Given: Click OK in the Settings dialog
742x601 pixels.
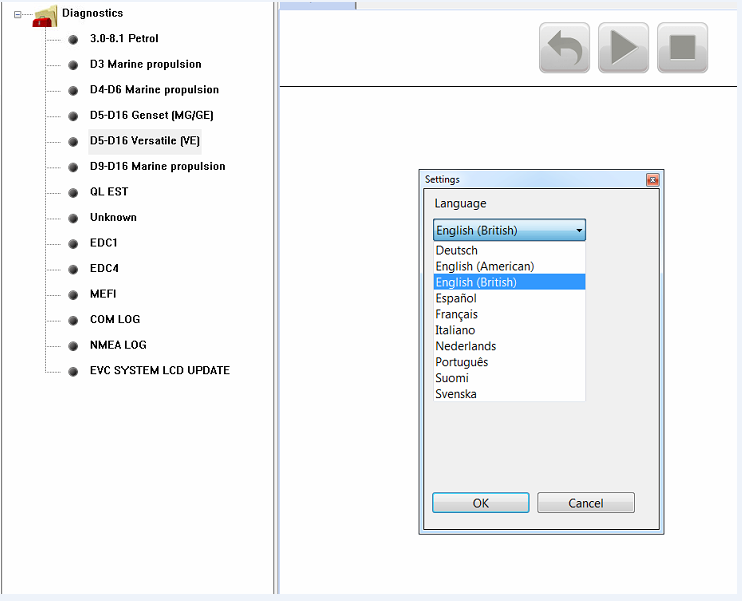Looking at the screenshot, I should tap(480, 503).
